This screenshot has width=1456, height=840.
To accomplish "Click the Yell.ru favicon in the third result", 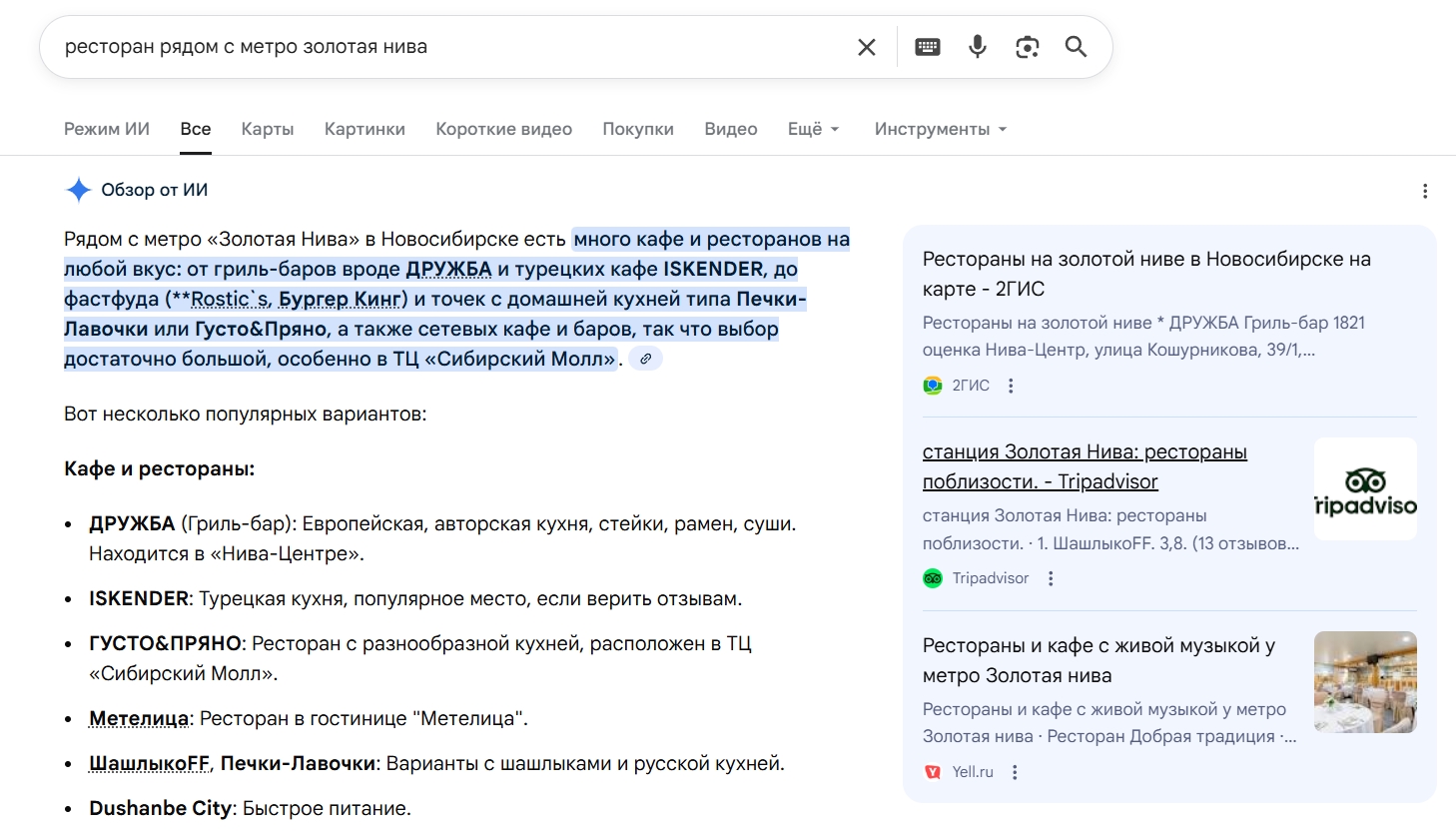I will (932, 771).
